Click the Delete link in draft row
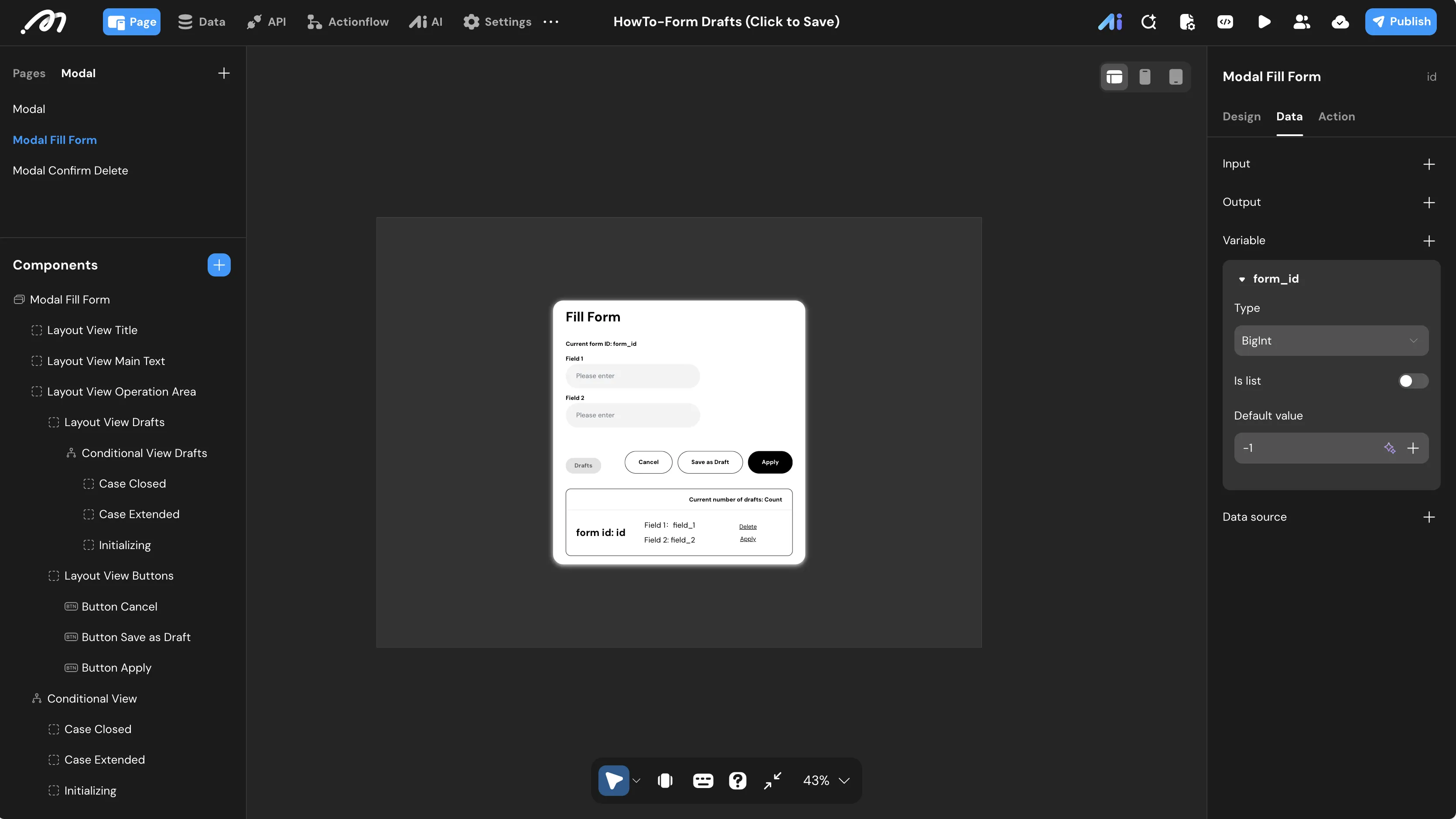 tap(748, 527)
